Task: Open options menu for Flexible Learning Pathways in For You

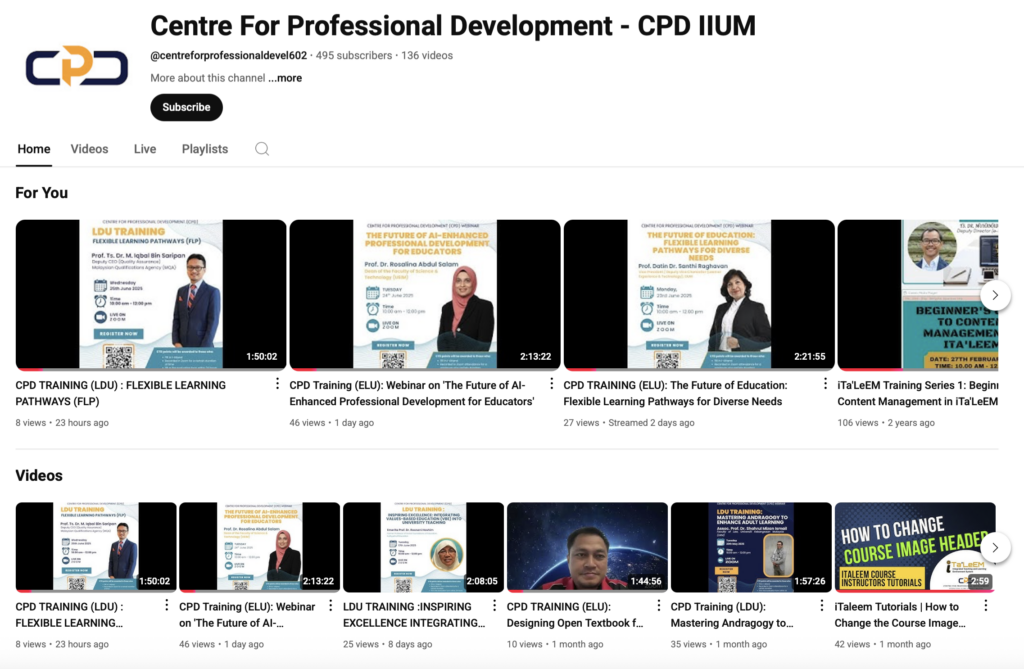Action: 277,384
